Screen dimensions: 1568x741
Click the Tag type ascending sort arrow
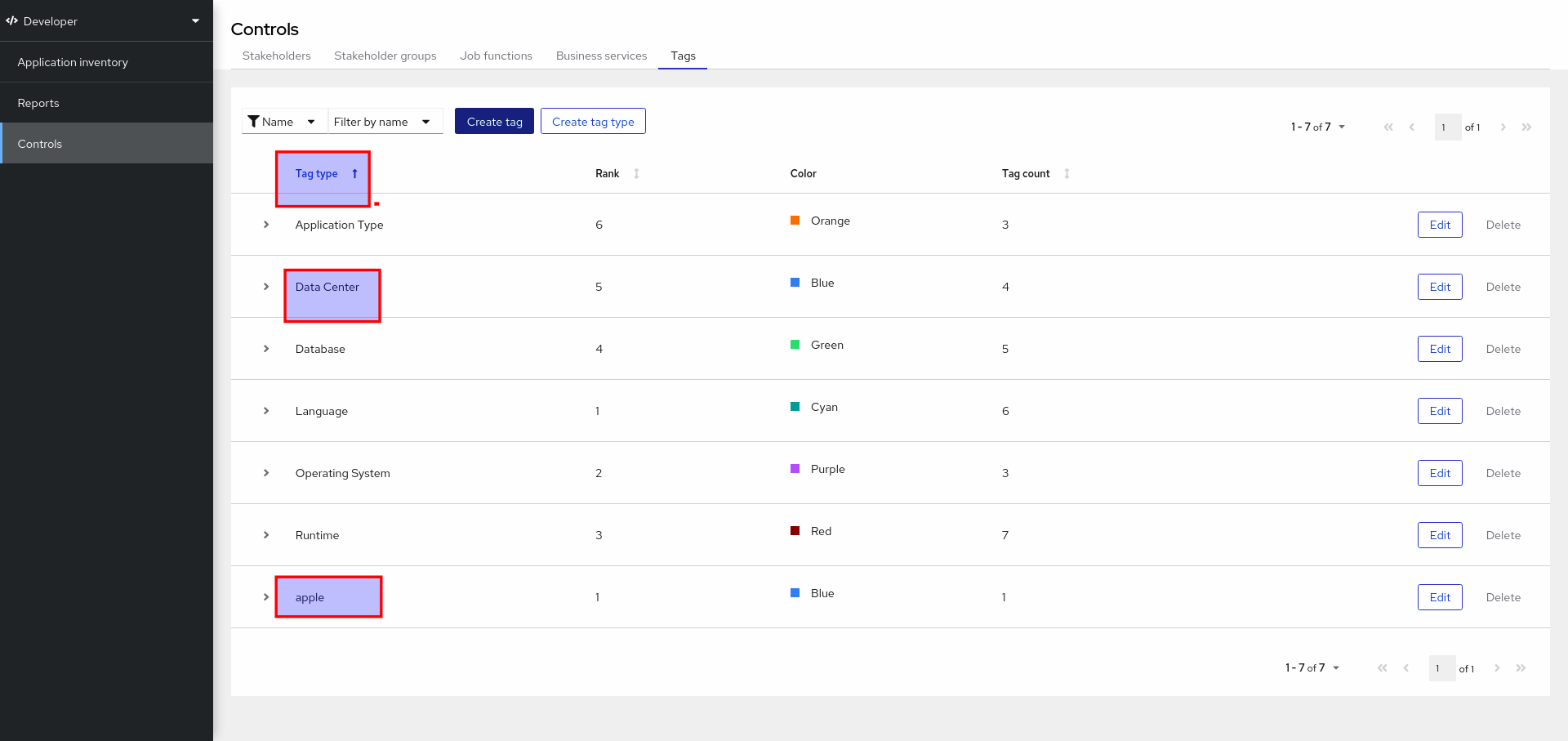354,173
